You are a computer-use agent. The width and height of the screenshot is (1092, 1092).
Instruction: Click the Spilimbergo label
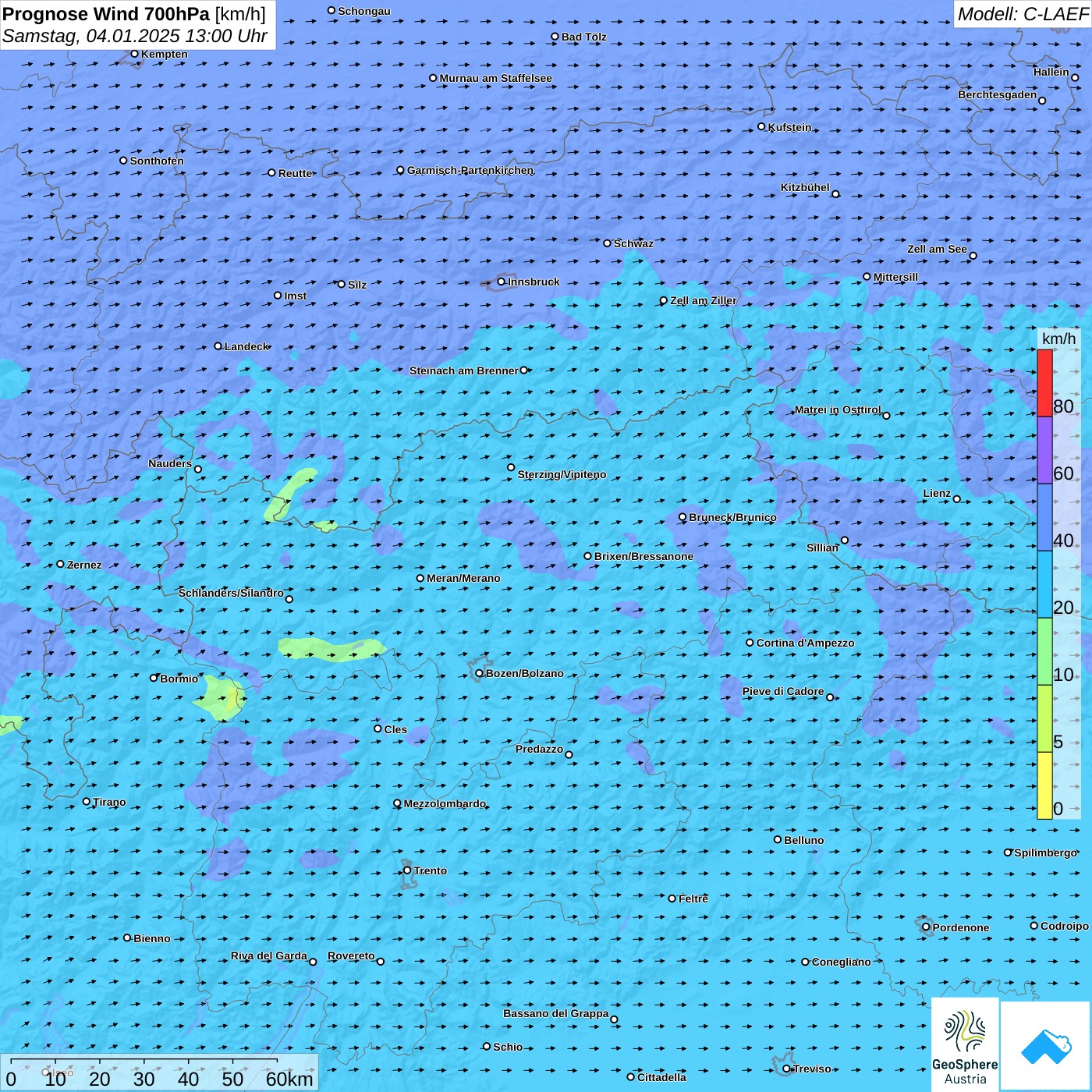point(1045,853)
